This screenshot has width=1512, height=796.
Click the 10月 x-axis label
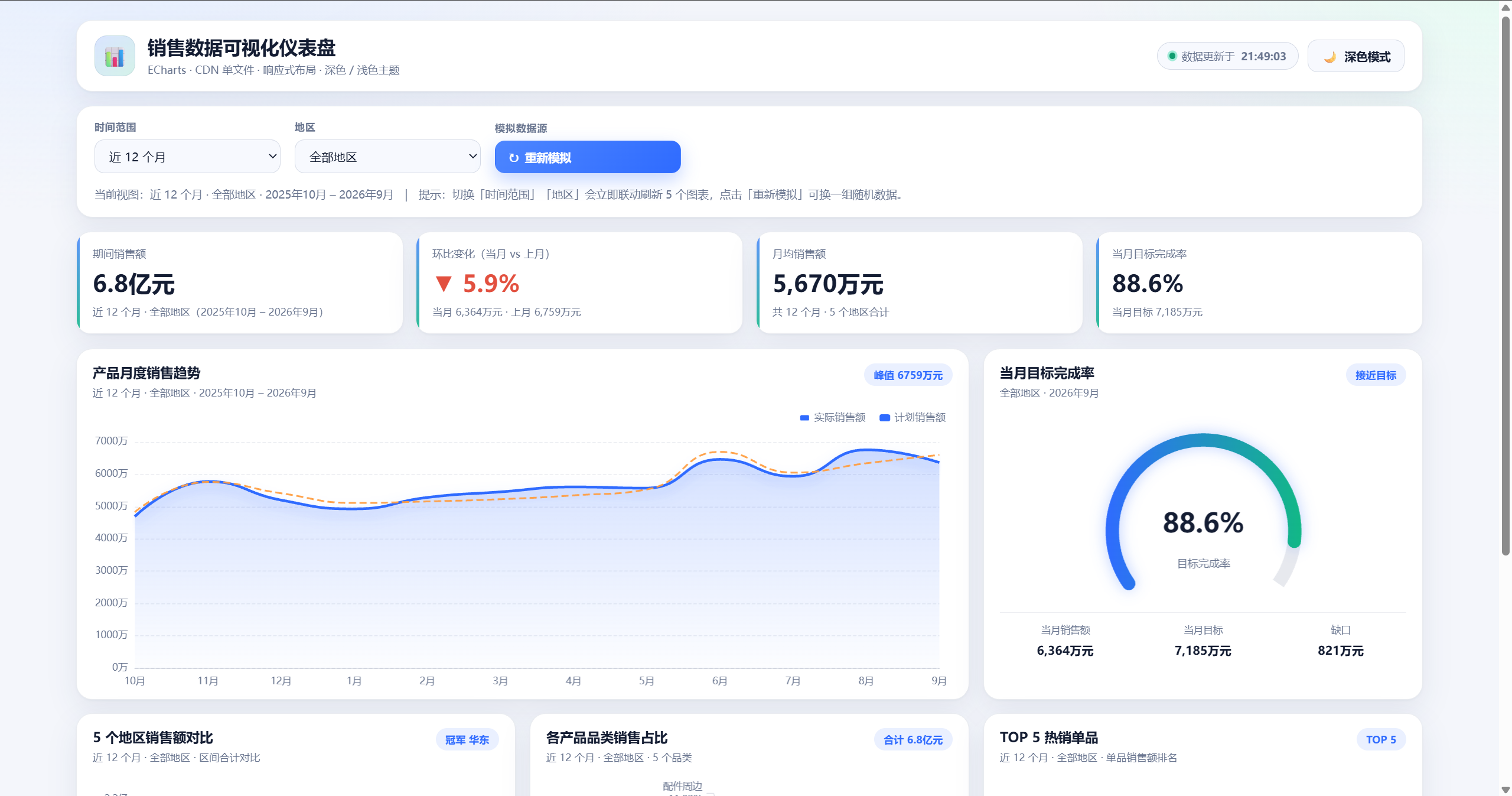tap(135, 681)
